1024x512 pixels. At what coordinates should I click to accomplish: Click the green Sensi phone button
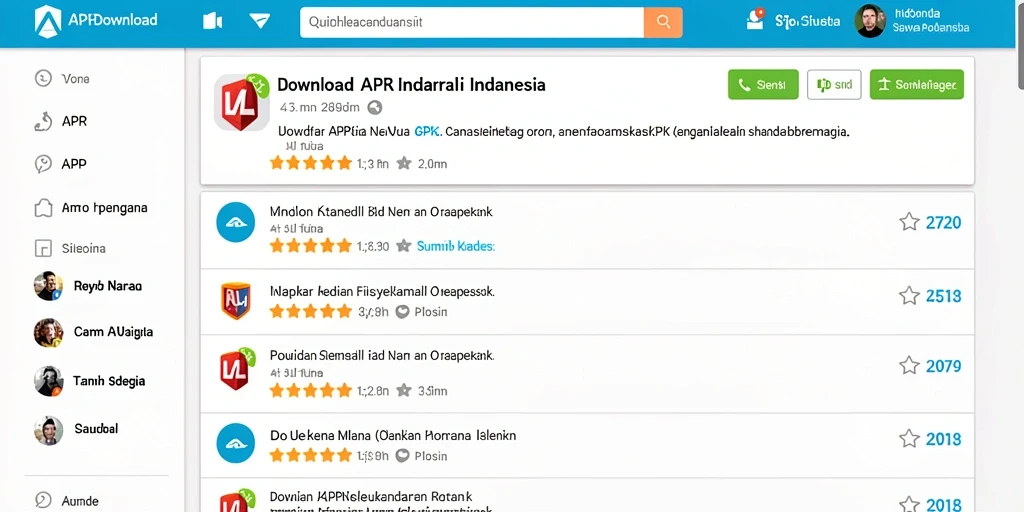coord(763,84)
